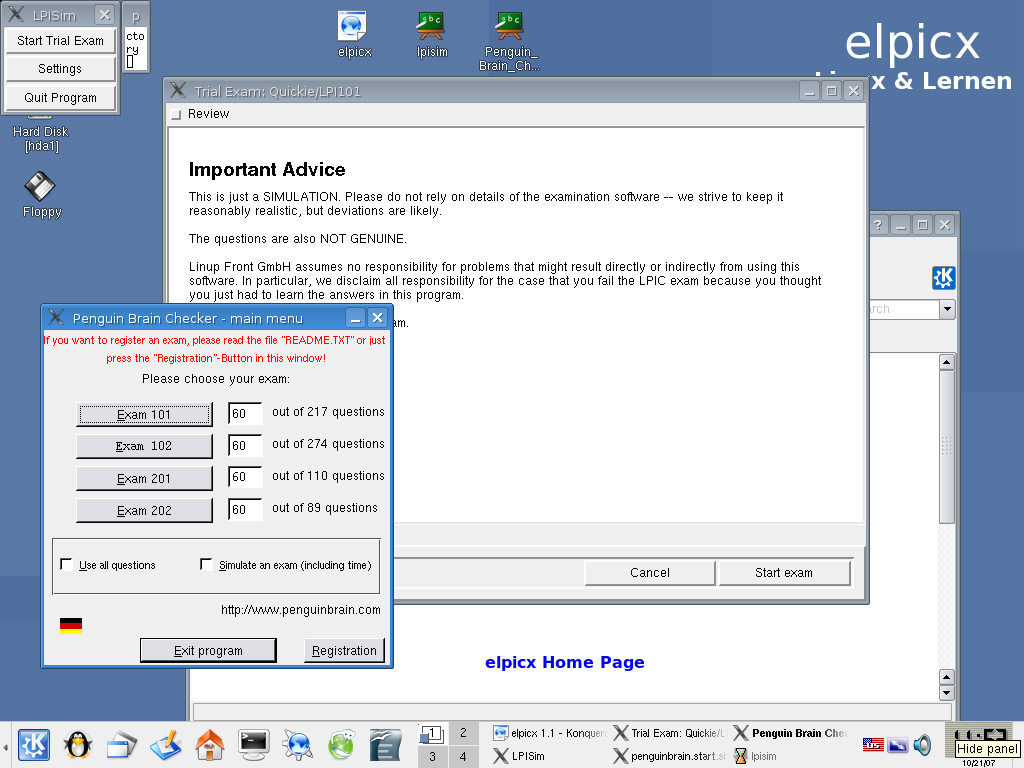Click the question count field for Exam 202
This screenshot has height=768, width=1024.
[245, 509]
